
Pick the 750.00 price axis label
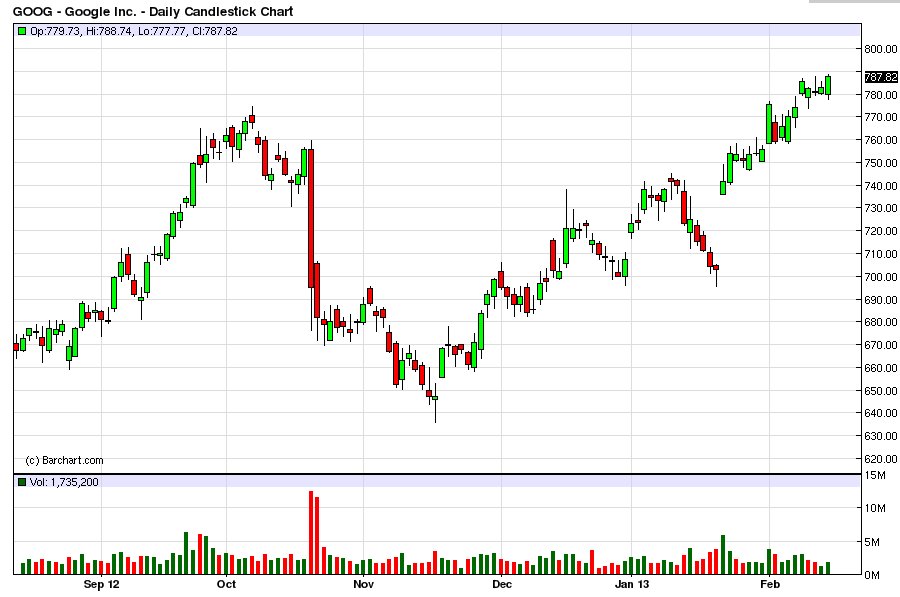click(x=881, y=163)
